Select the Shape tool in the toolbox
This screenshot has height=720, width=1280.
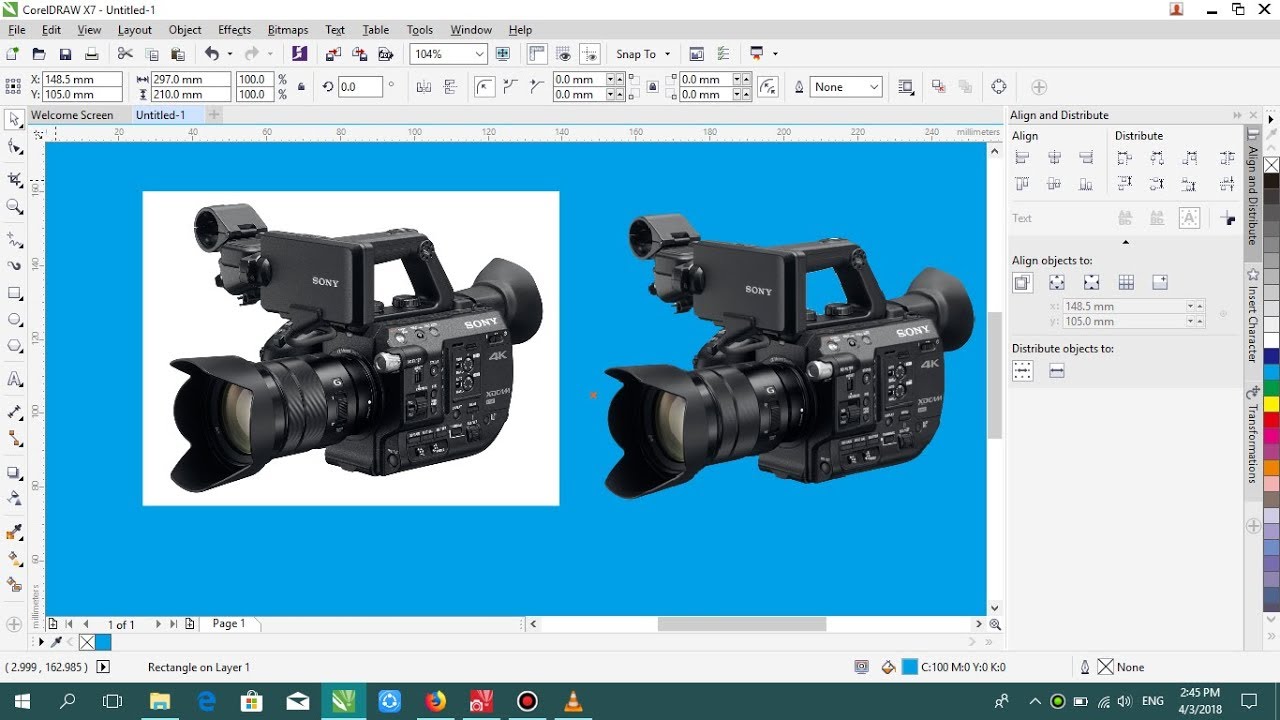[x=15, y=148]
